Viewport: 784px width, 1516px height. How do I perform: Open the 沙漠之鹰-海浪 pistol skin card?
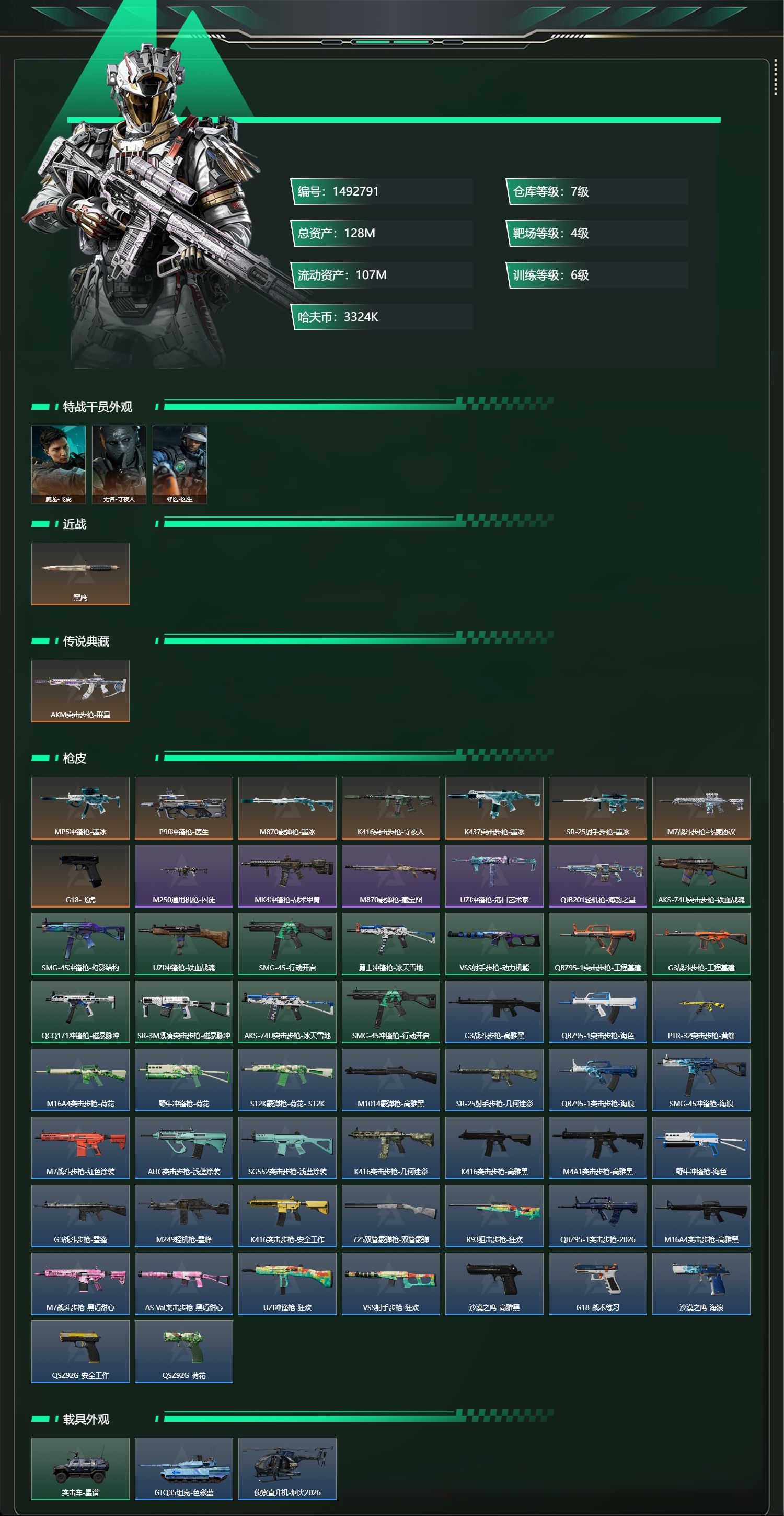(x=701, y=1283)
